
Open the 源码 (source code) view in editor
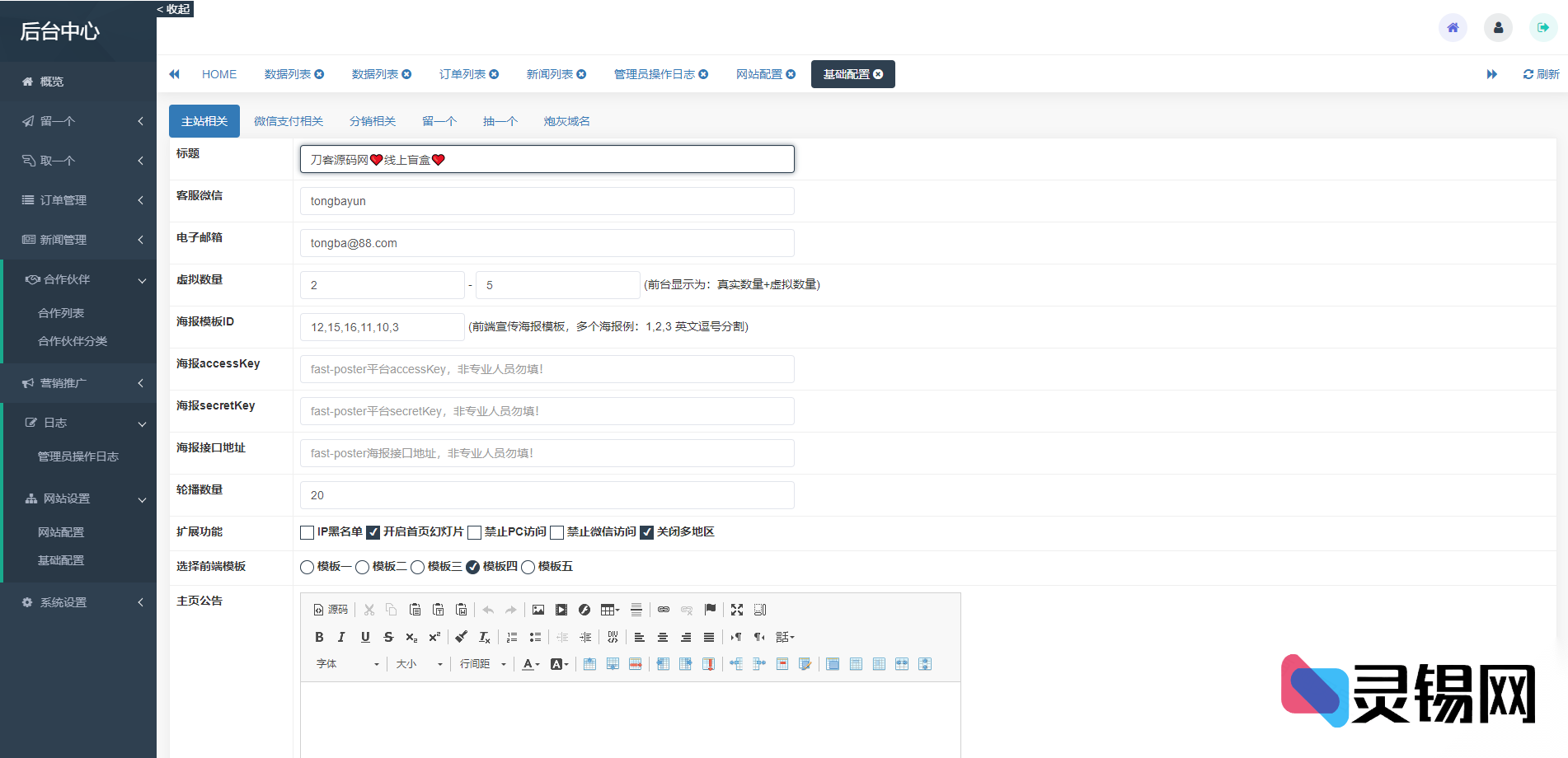pos(332,610)
